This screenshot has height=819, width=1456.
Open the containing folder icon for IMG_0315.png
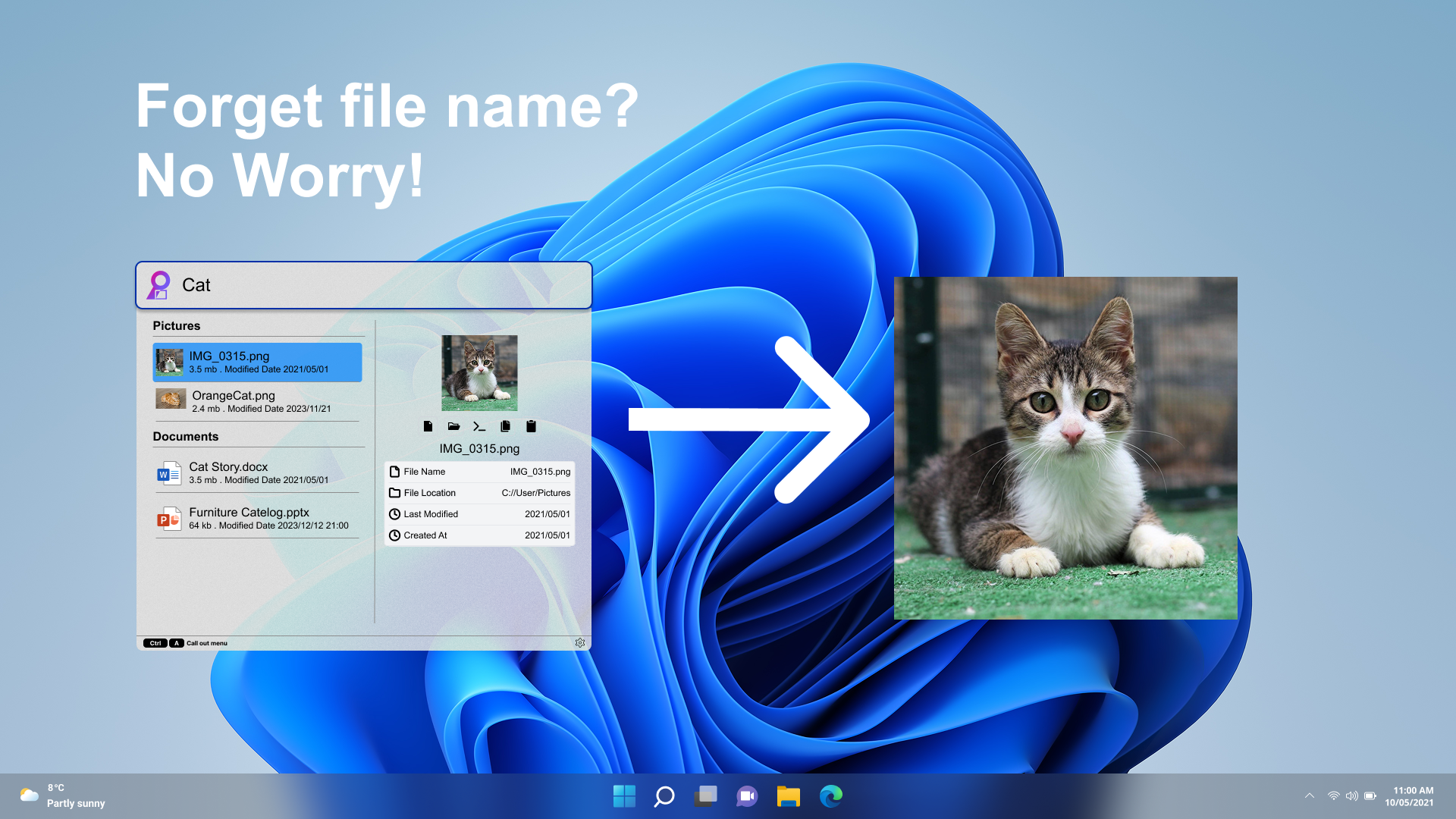point(453,426)
